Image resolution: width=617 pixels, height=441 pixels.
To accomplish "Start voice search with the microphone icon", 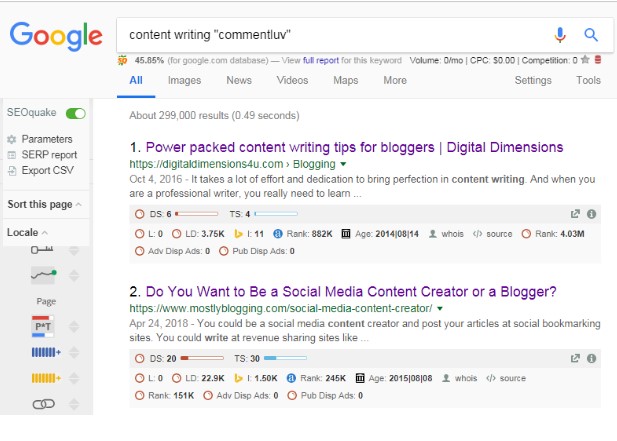I will pyautogui.click(x=560, y=35).
